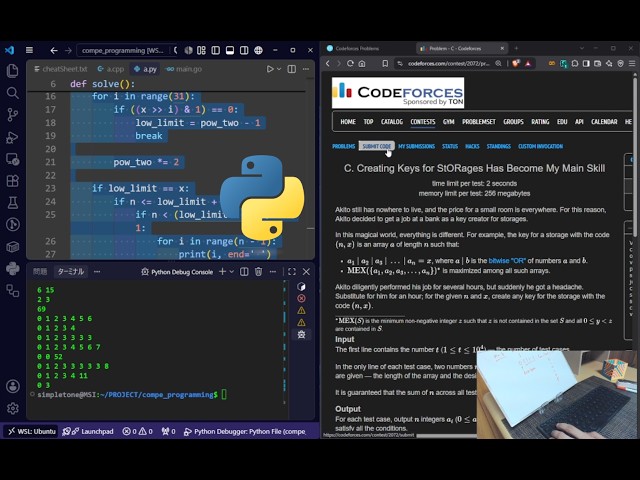Switch to cheatSheet.txt editor tab

pyautogui.click(x=61, y=69)
